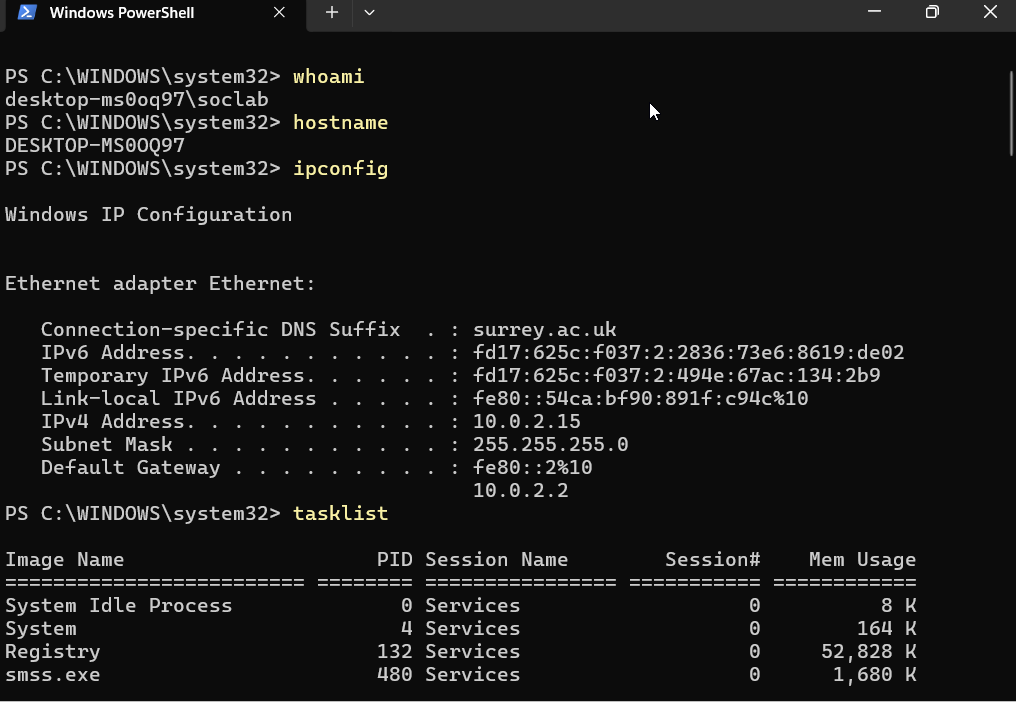Click the gateway address 10.0.2.2
This screenshot has height=702, width=1016.
pos(520,490)
